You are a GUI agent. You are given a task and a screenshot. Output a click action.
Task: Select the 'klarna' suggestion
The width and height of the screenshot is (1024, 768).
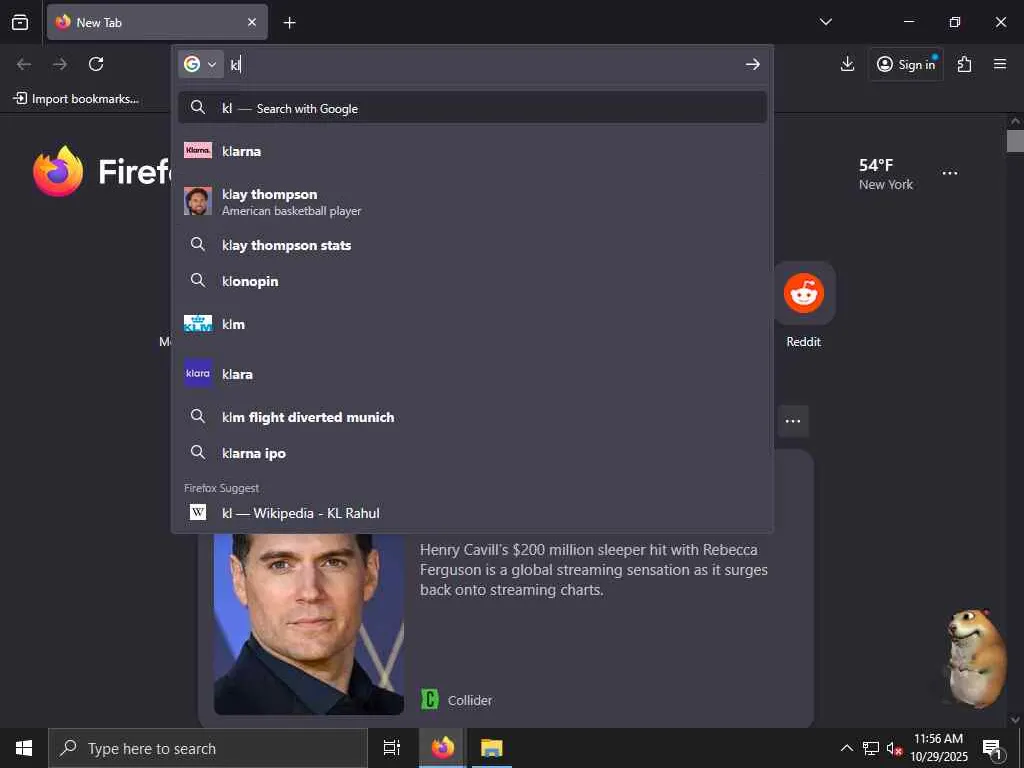[x=472, y=151]
